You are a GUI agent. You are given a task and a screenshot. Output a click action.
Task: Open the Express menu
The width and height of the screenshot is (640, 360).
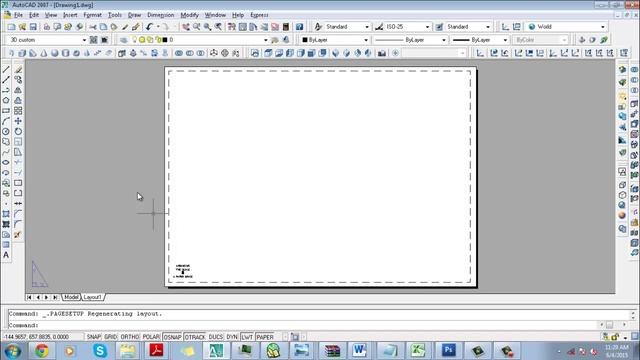click(259, 15)
